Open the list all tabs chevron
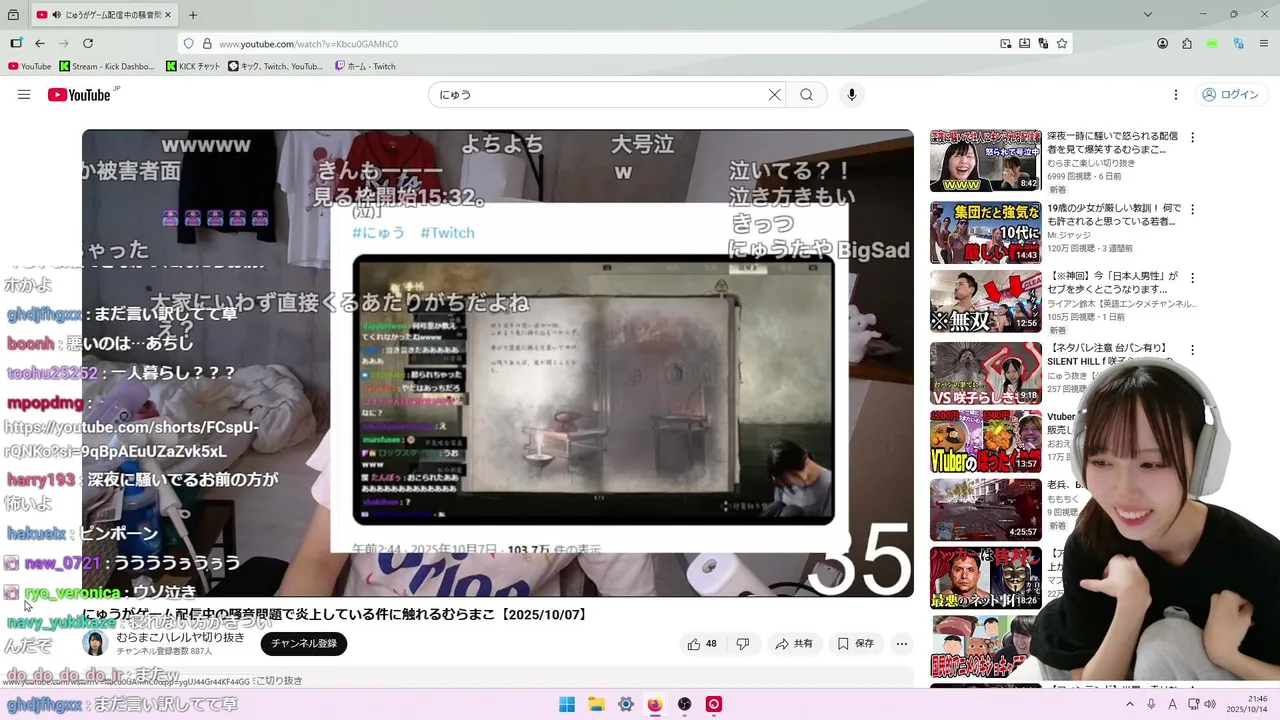The width and height of the screenshot is (1280, 720). pos(1148,15)
